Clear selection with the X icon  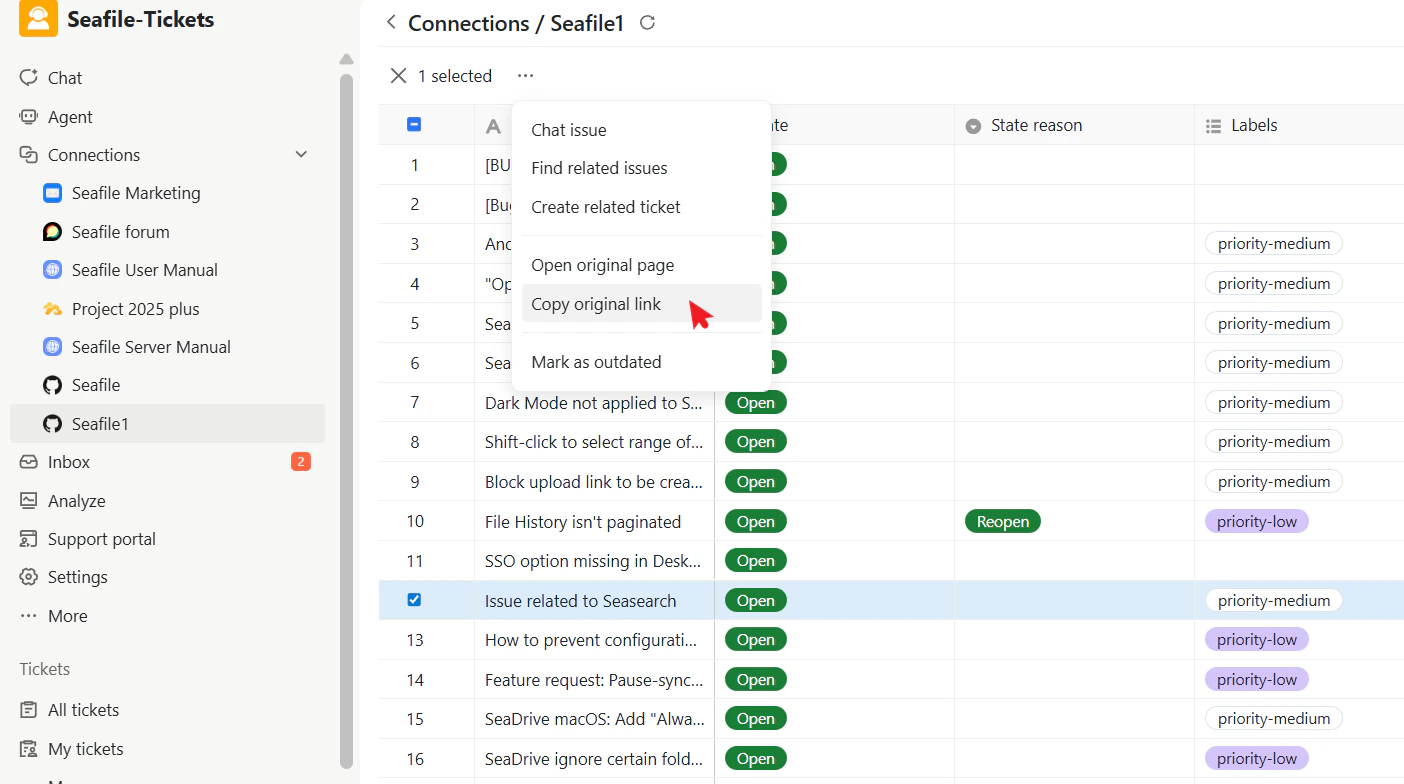pos(398,76)
